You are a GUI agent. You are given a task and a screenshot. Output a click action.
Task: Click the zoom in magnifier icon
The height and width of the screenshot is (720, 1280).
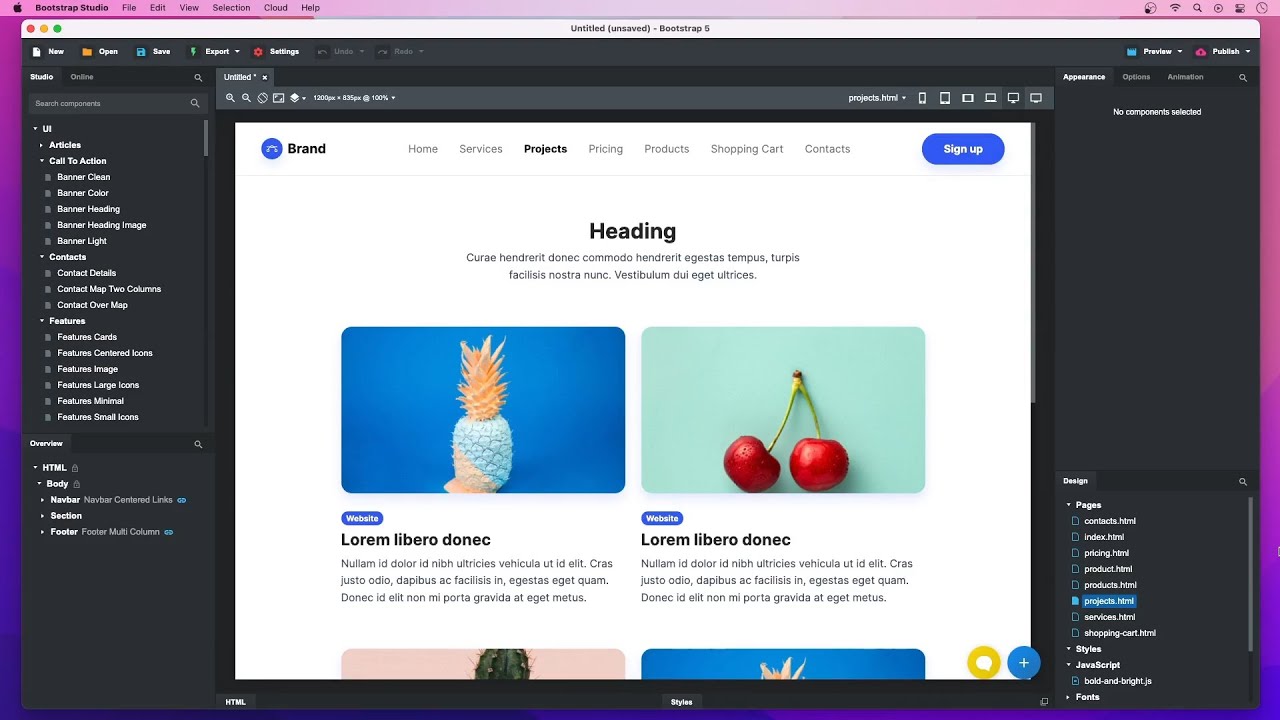tap(230, 98)
